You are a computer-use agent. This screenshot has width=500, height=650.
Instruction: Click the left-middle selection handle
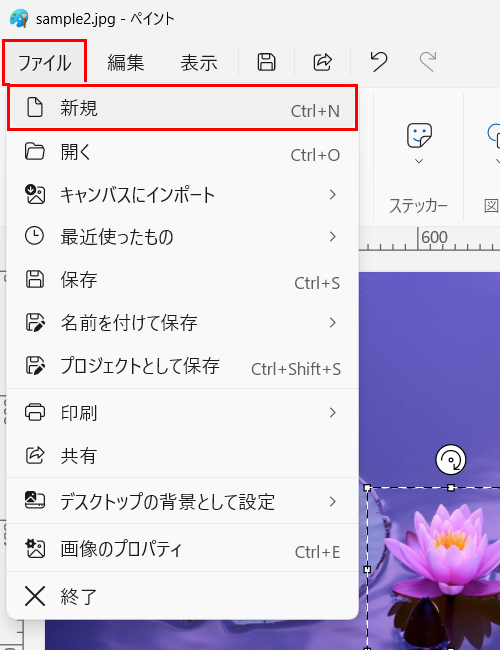[367, 570]
